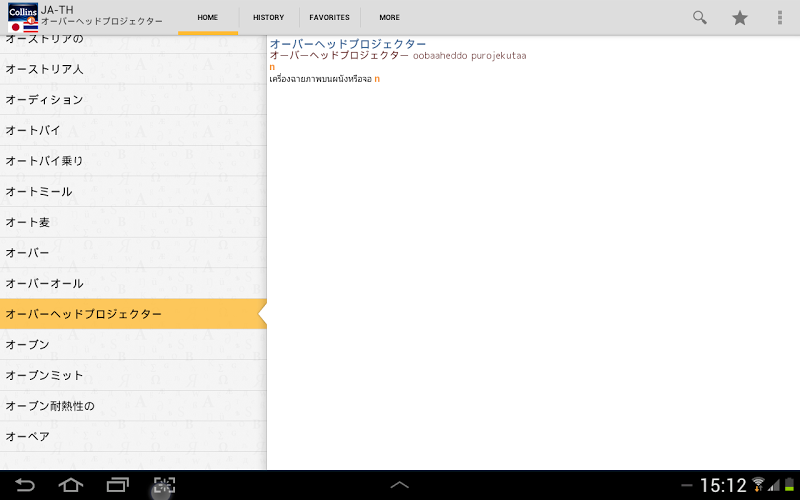Select the オーブンミット entry
Image resolution: width=800 pixels, height=500 pixels.
pyautogui.click(x=133, y=376)
